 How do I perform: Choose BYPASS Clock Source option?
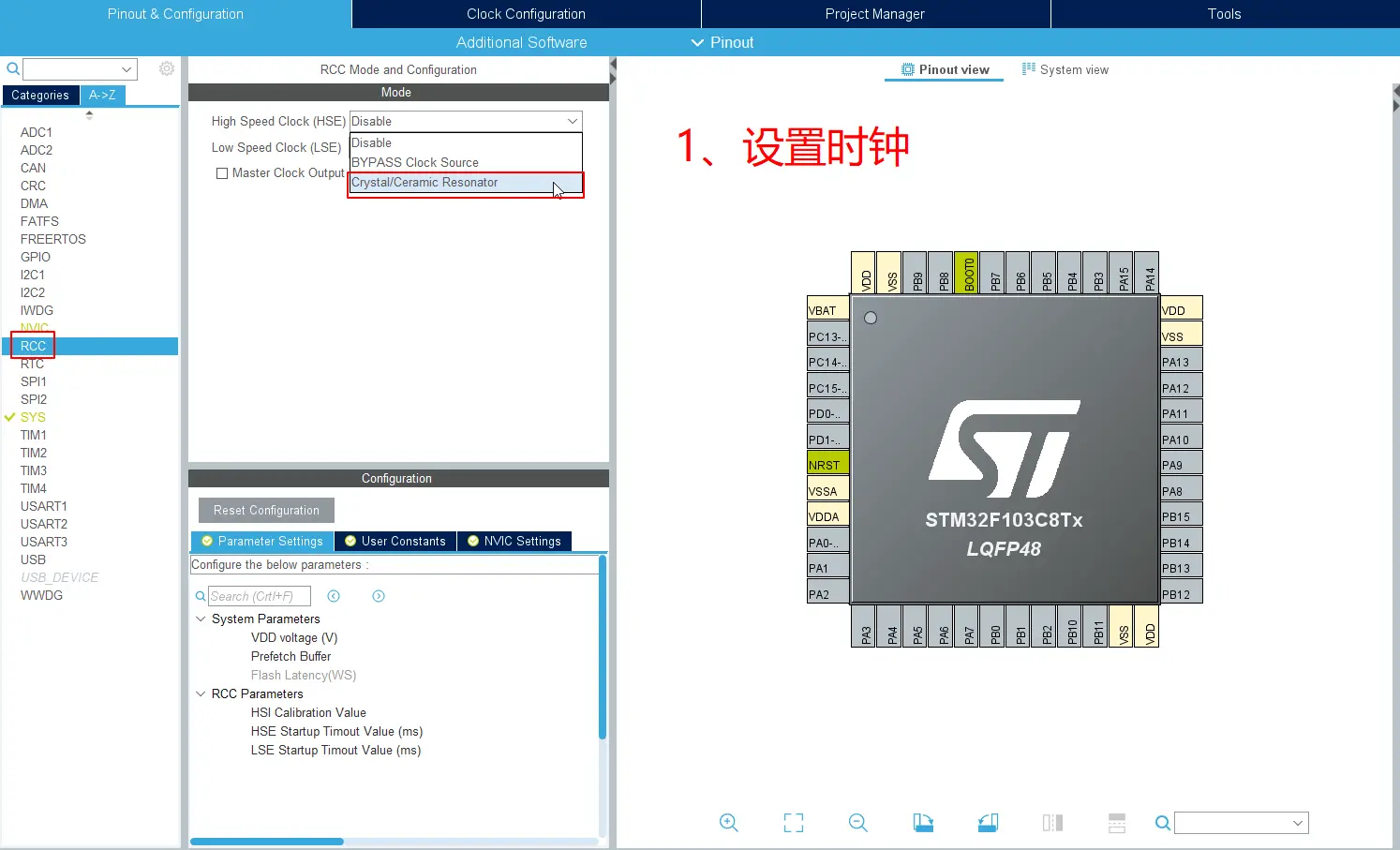[466, 162]
